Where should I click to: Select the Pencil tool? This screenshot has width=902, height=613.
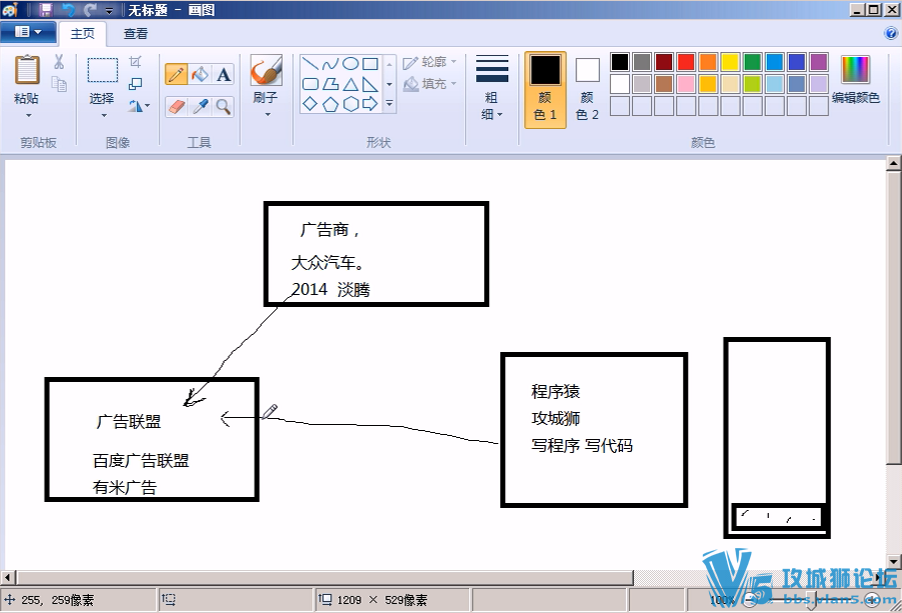(x=177, y=74)
